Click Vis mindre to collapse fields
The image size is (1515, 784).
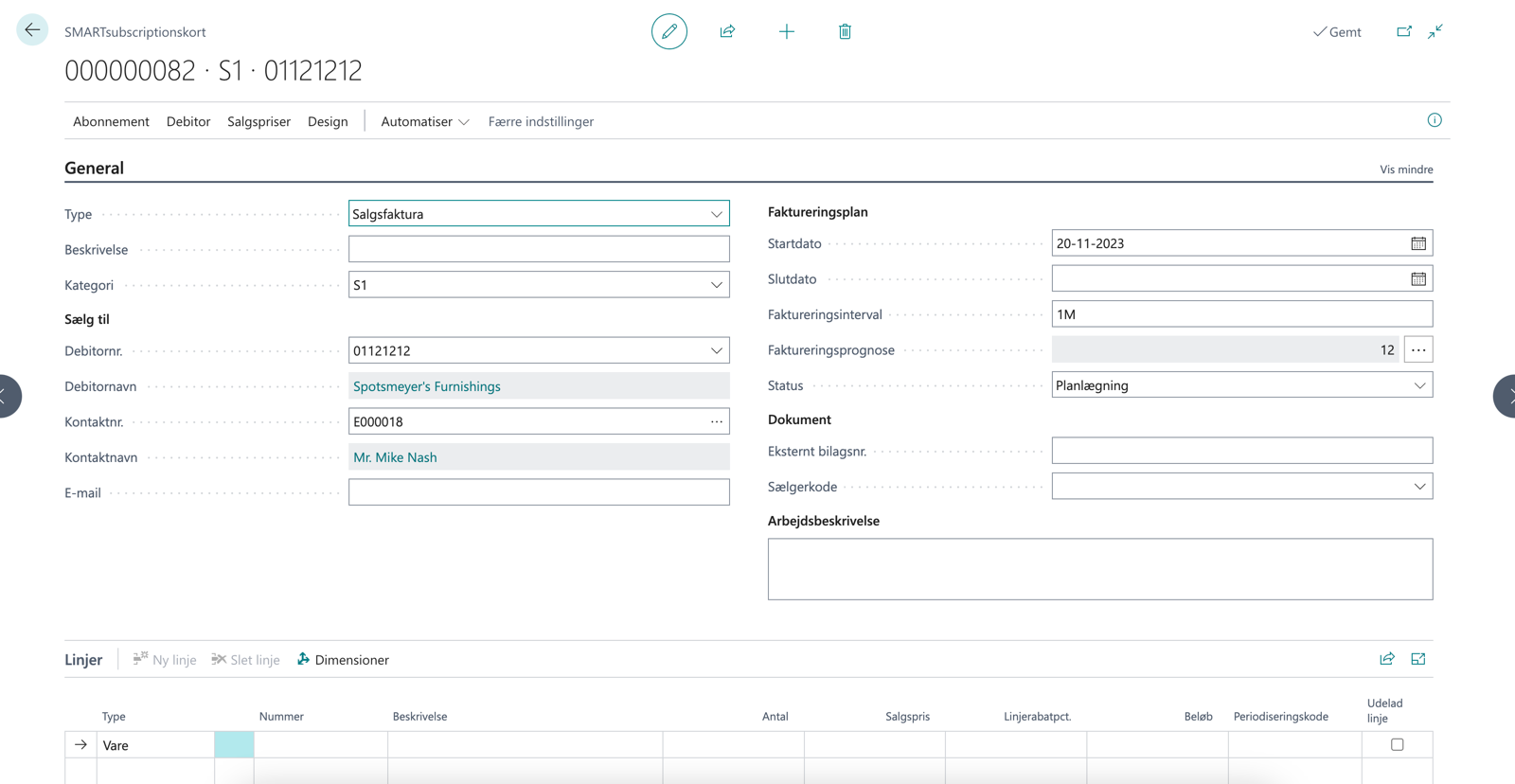[x=1405, y=169]
